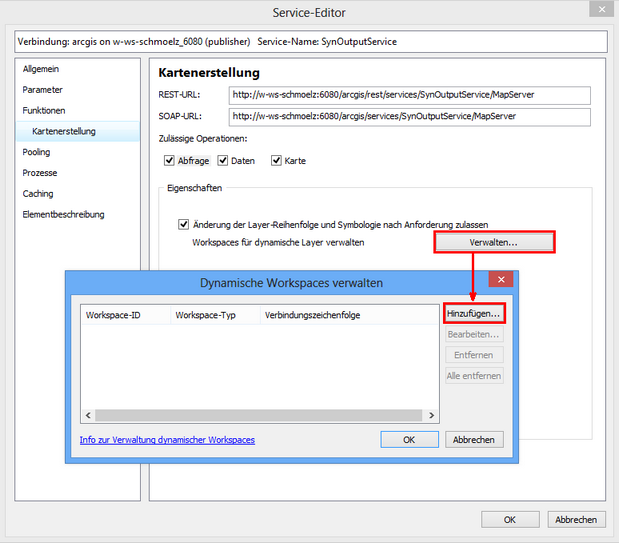Open Info zur Verwaltung dynamischer Workspaces link
This screenshot has height=543, width=619.
pyautogui.click(x=167, y=440)
